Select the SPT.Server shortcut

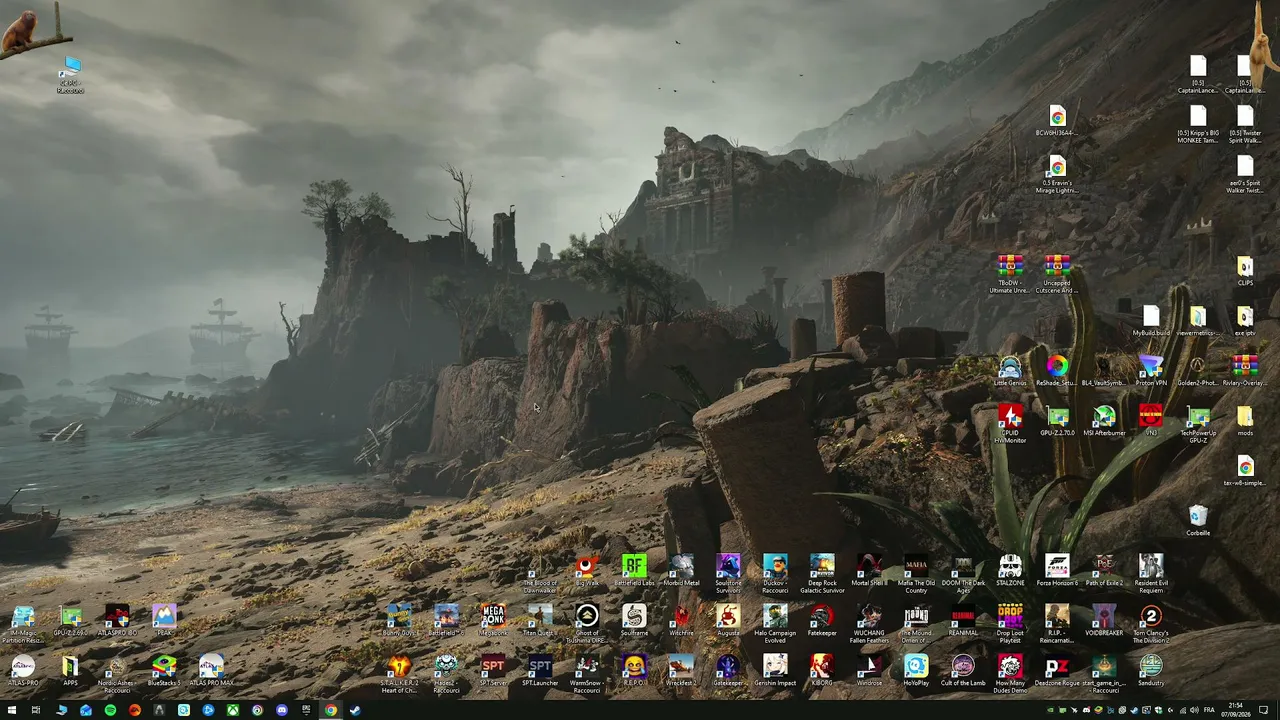[493, 671]
